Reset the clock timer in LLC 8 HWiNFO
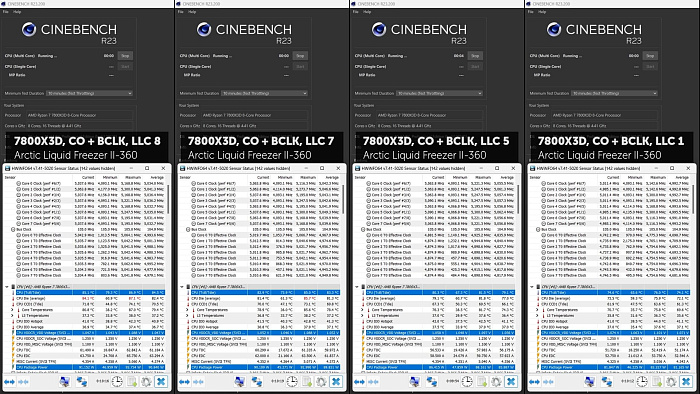 pyautogui.click(x=117, y=382)
